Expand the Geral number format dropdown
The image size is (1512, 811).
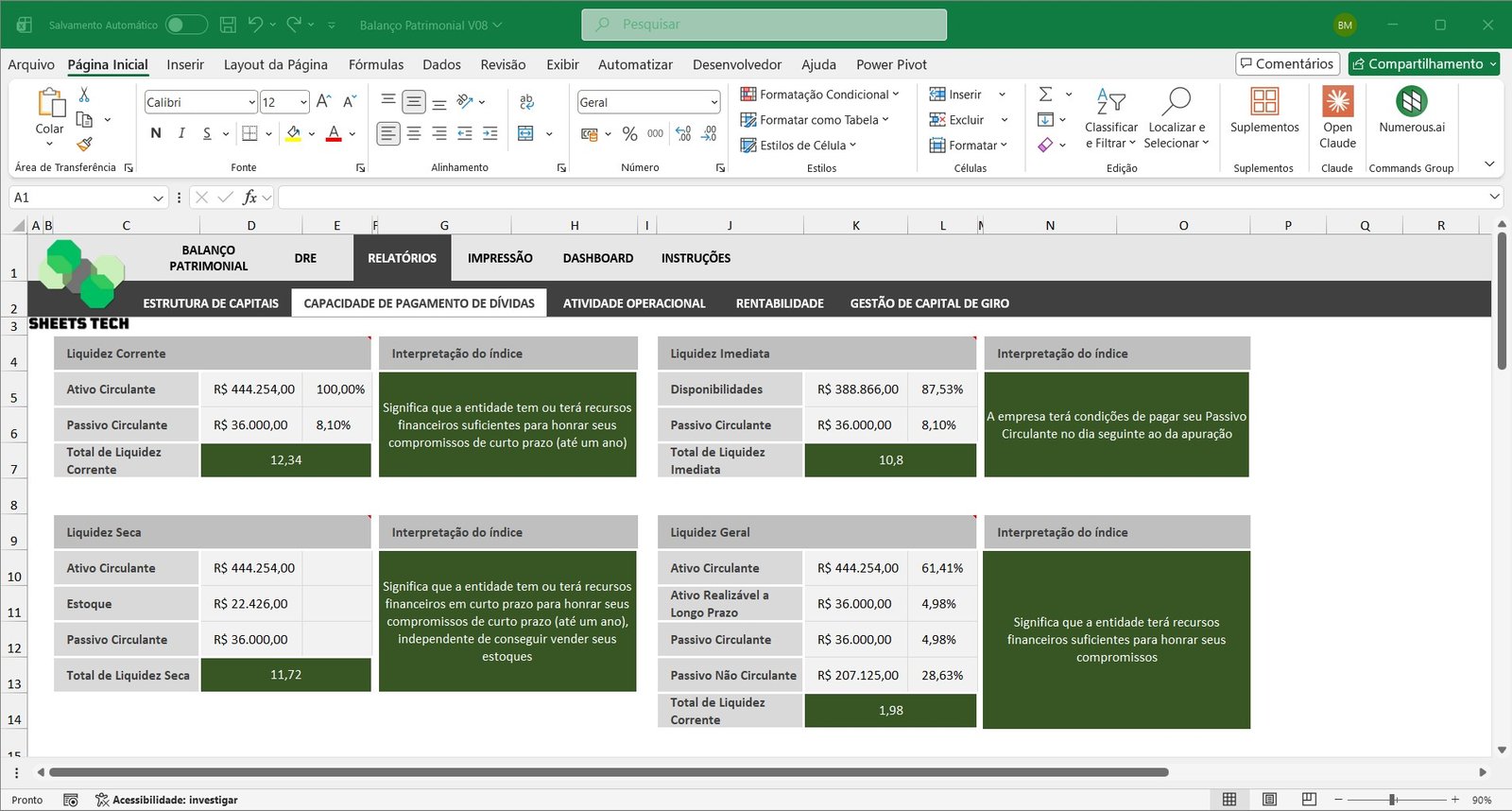[x=713, y=102]
